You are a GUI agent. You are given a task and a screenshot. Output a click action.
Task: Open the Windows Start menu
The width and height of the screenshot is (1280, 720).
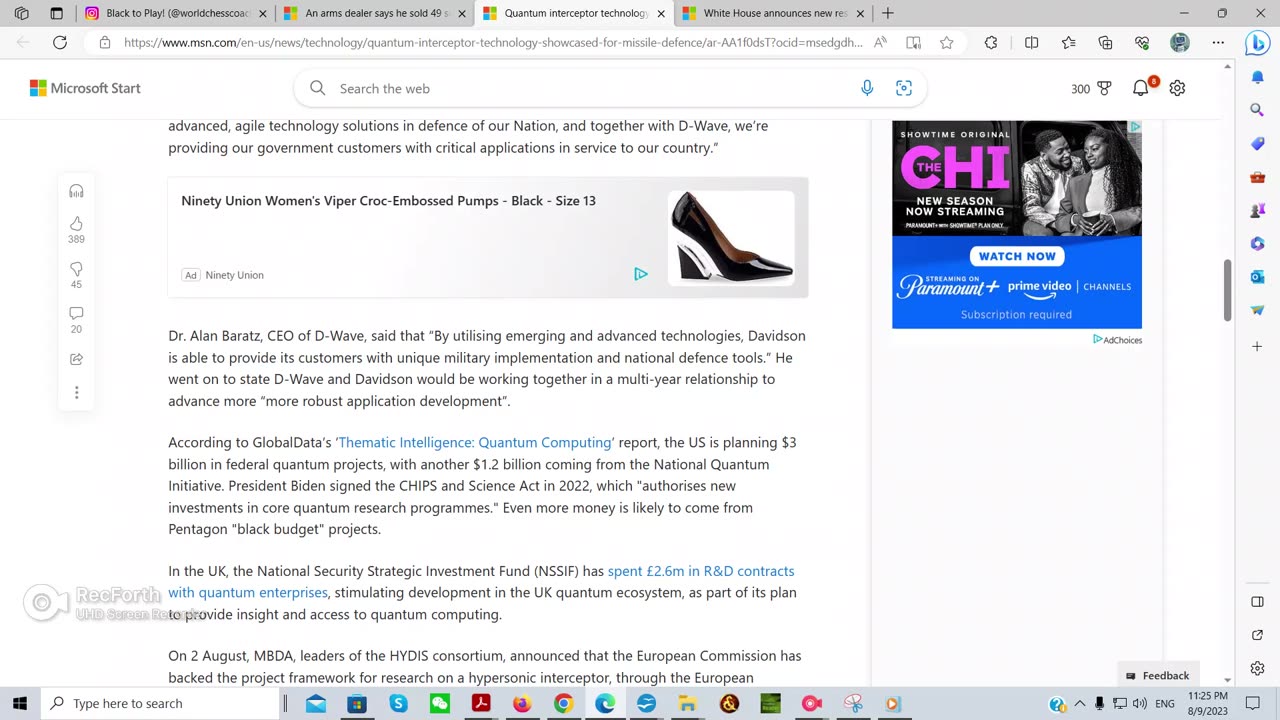19,704
